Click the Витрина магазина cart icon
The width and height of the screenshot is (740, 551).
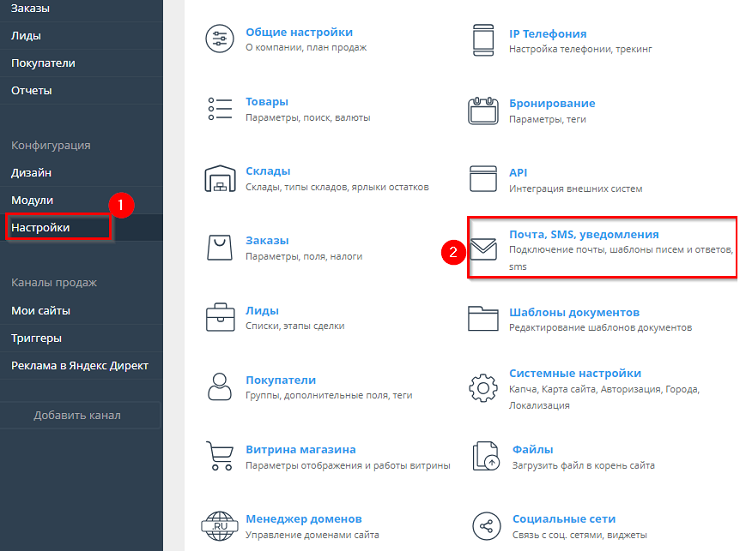[x=218, y=456]
